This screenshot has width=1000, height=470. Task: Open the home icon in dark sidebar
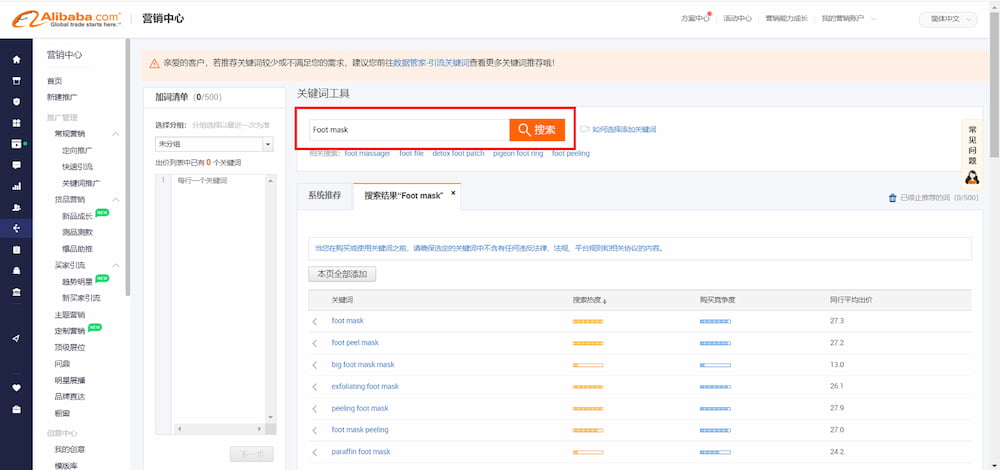point(17,59)
